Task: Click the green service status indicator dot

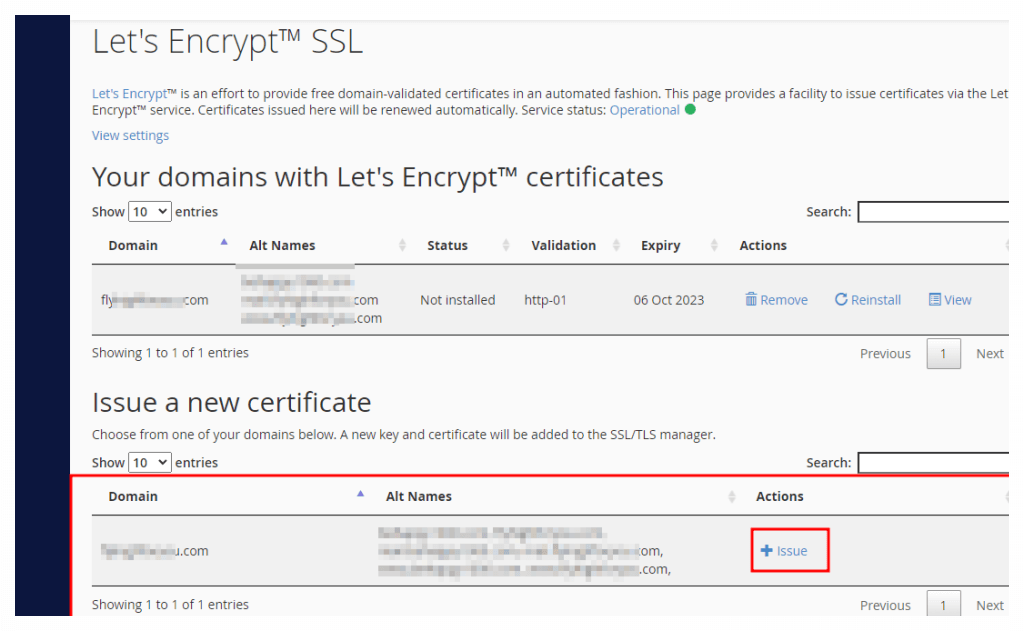Action: pos(690,109)
